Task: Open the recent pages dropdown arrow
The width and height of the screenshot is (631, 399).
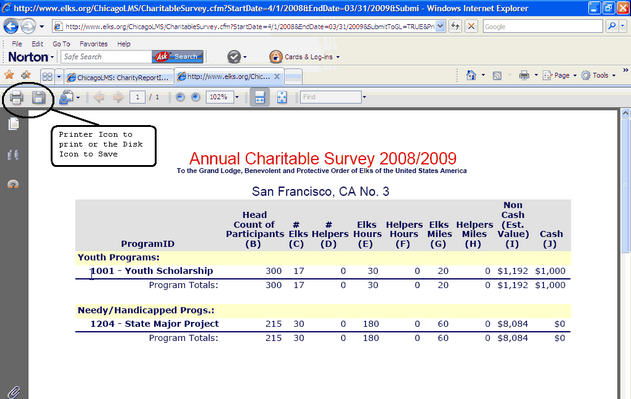Action: pyautogui.click(x=41, y=27)
